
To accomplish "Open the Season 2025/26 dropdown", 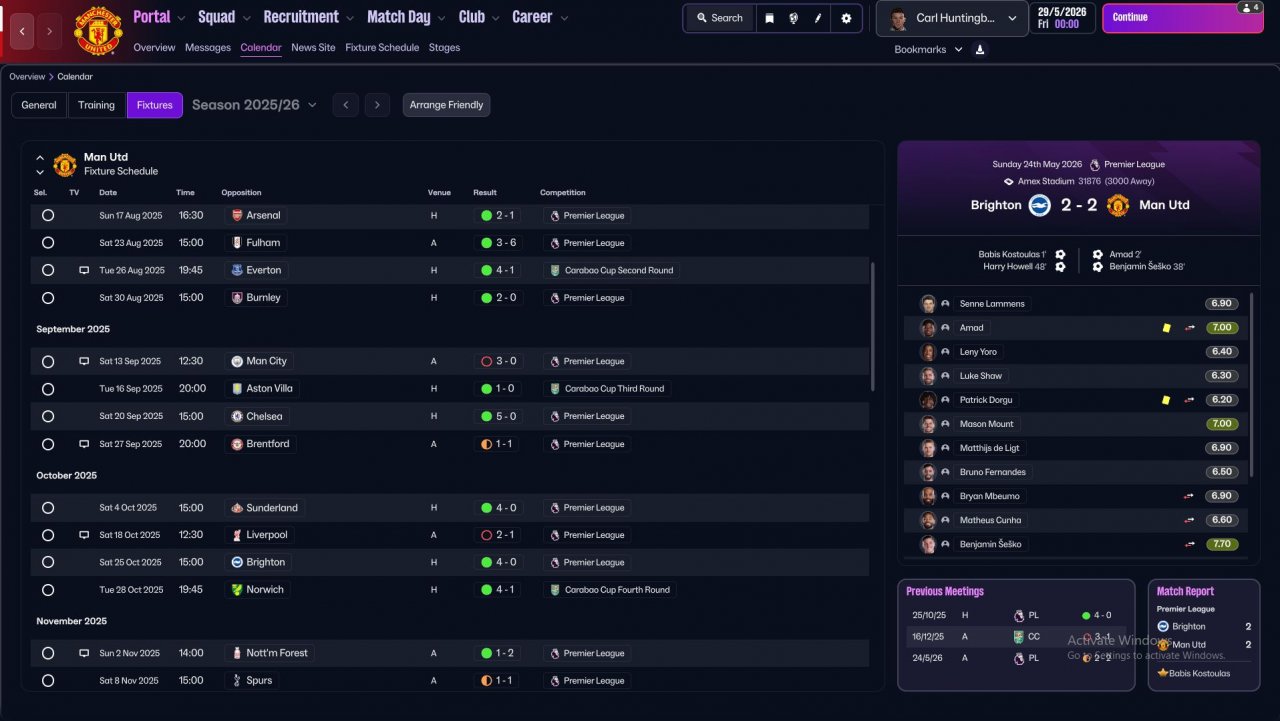I will 254,105.
